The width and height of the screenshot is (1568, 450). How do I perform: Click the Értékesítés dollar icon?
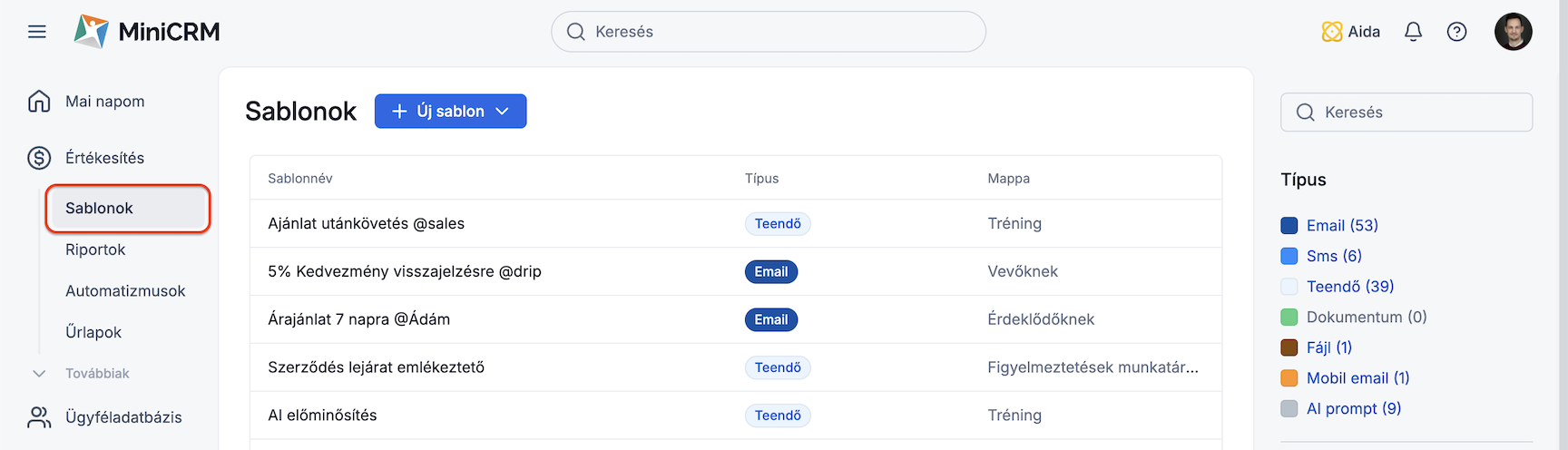click(39, 158)
